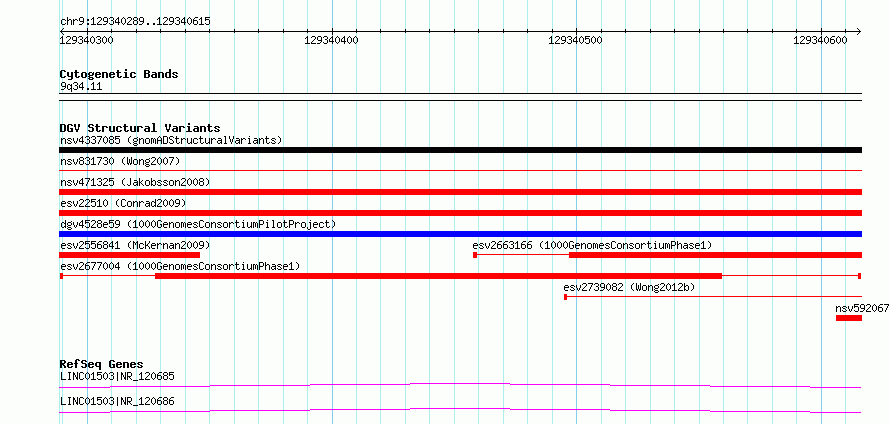Click the thin red nsv831730 variant line

(x=460, y=170)
